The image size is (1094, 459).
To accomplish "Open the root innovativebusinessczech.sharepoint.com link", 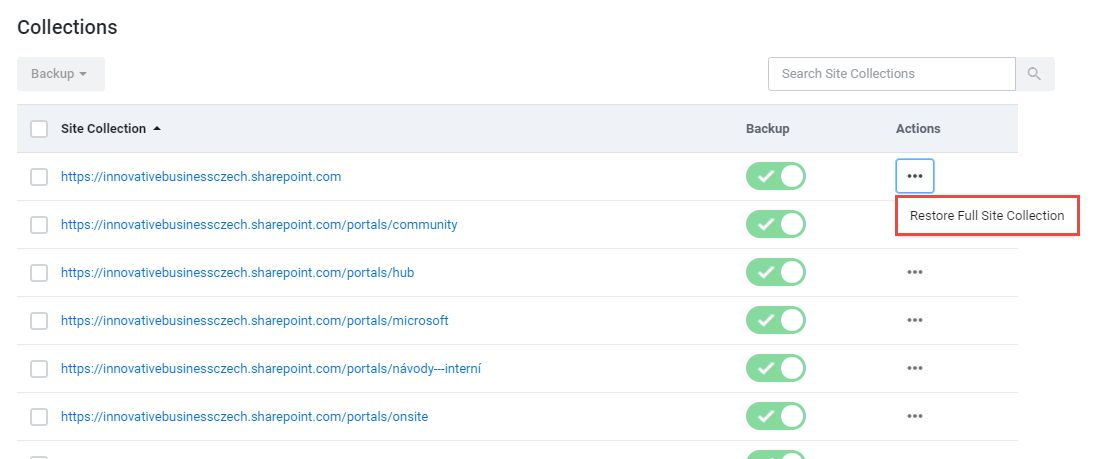I will point(201,176).
